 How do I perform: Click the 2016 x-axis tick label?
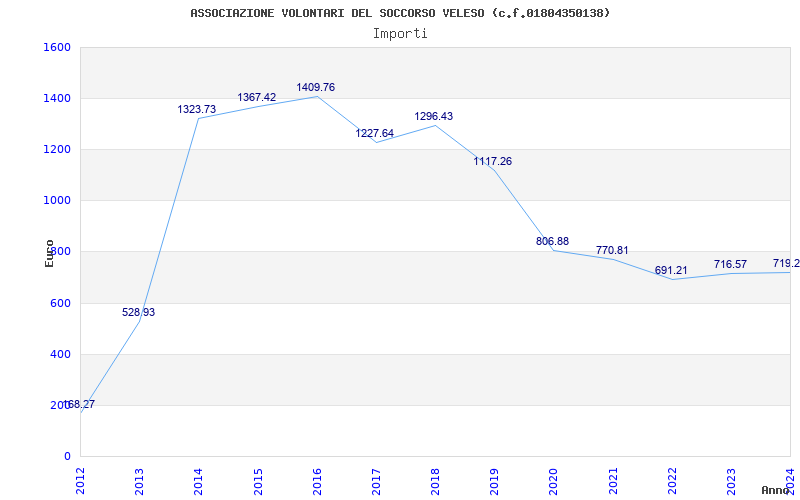pyautogui.click(x=317, y=481)
